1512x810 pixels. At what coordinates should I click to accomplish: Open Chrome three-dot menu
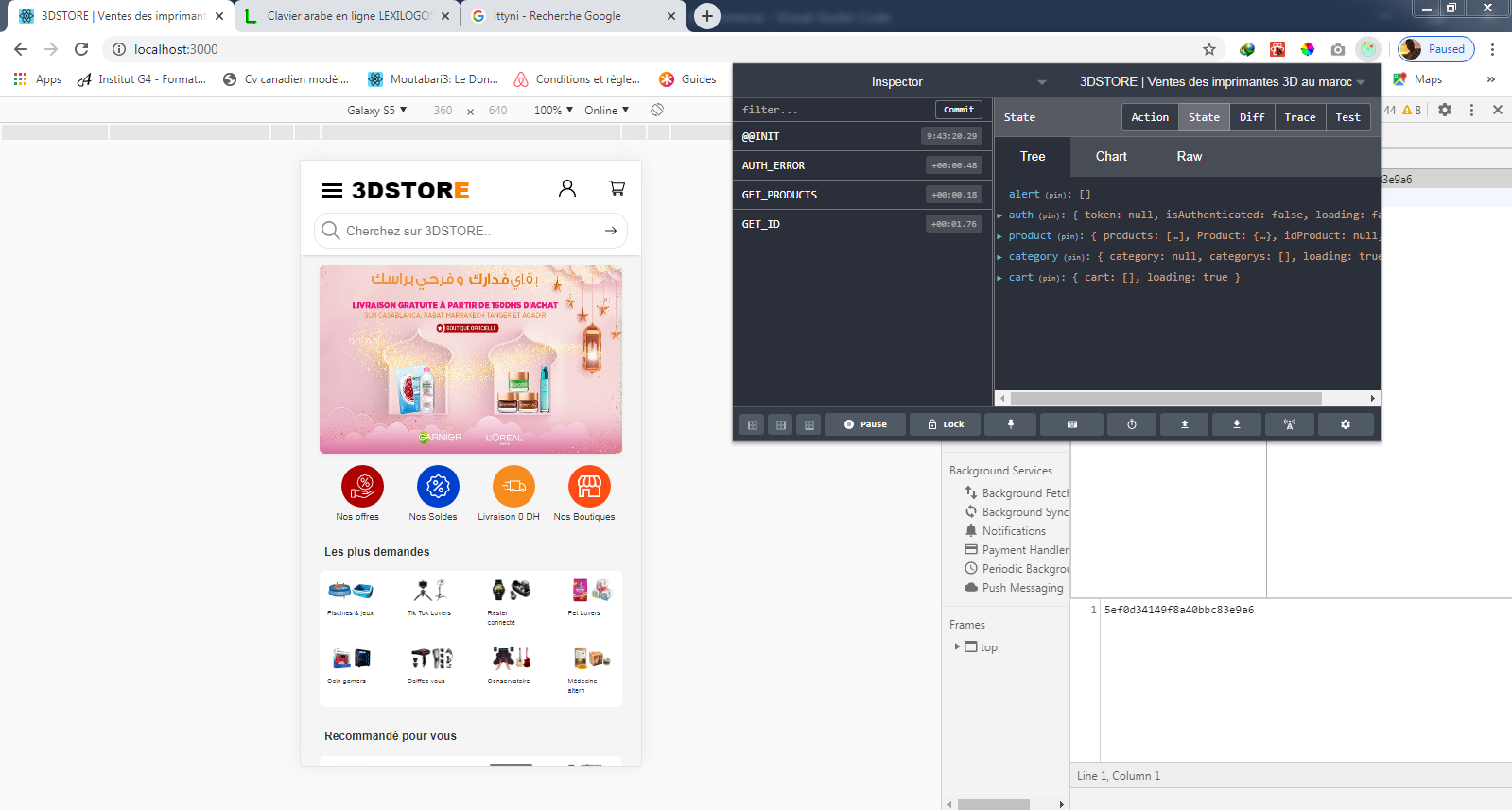point(1493,49)
